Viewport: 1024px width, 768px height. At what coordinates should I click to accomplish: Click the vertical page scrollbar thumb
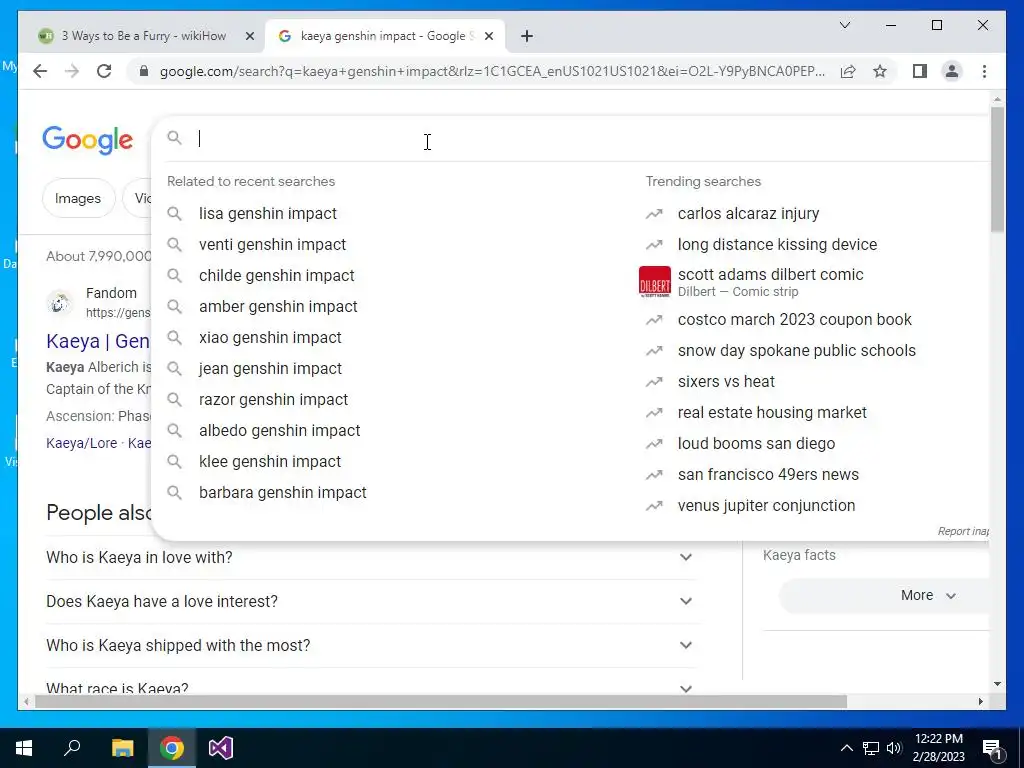pos(997,168)
